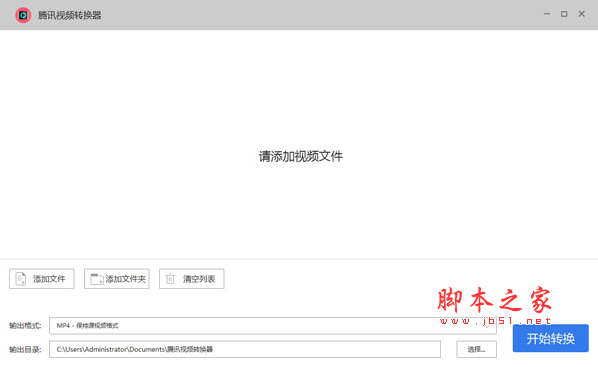
Task: Maximize the converter window
Action: (x=564, y=14)
